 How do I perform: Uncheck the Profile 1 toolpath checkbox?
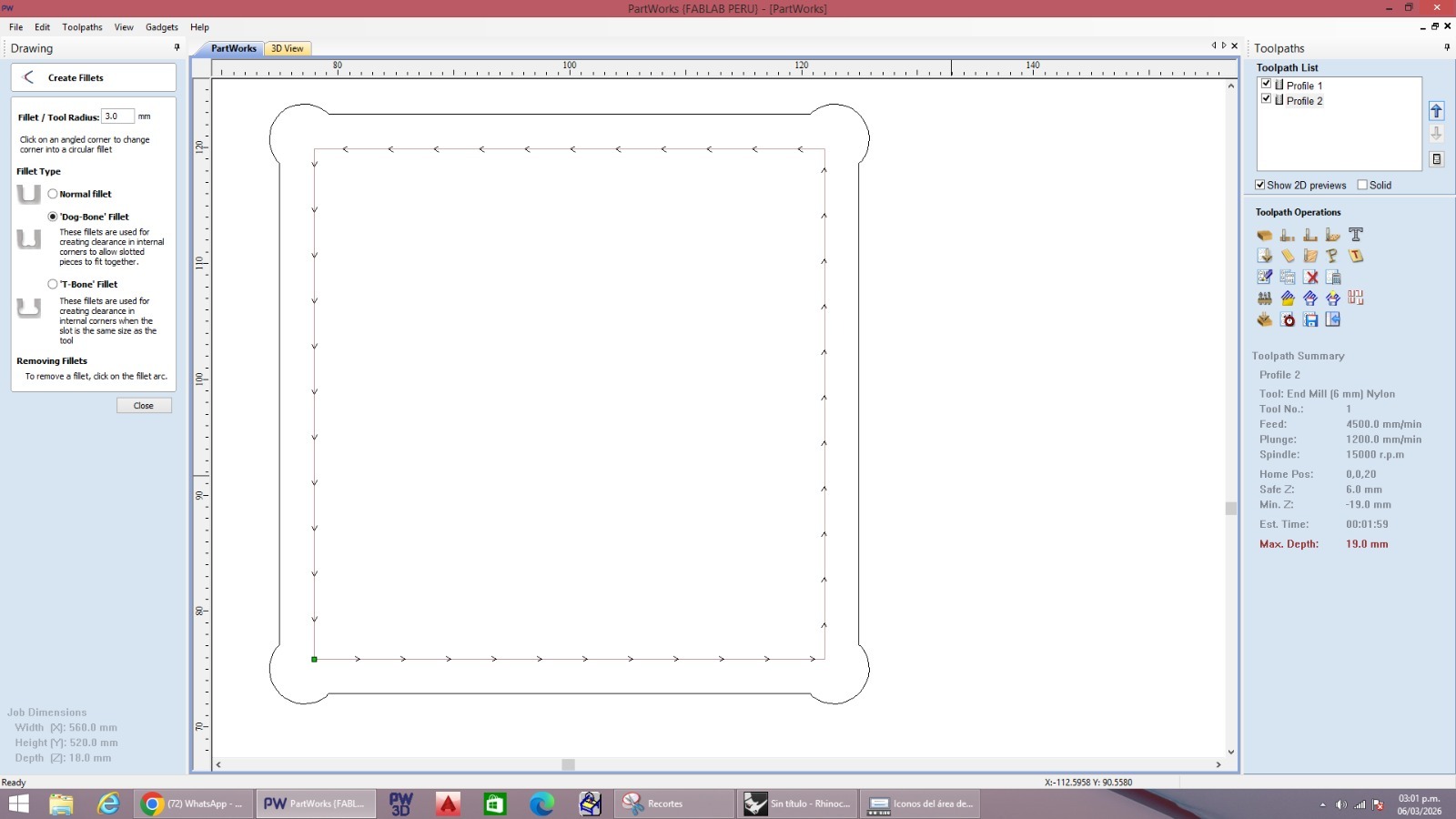(x=1266, y=84)
